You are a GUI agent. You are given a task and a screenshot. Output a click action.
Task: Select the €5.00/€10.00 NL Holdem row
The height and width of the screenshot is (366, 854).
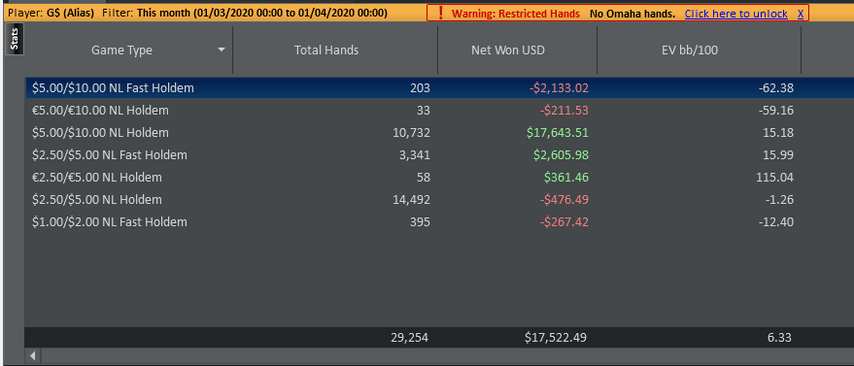pyautogui.click(x=439, y=111)
